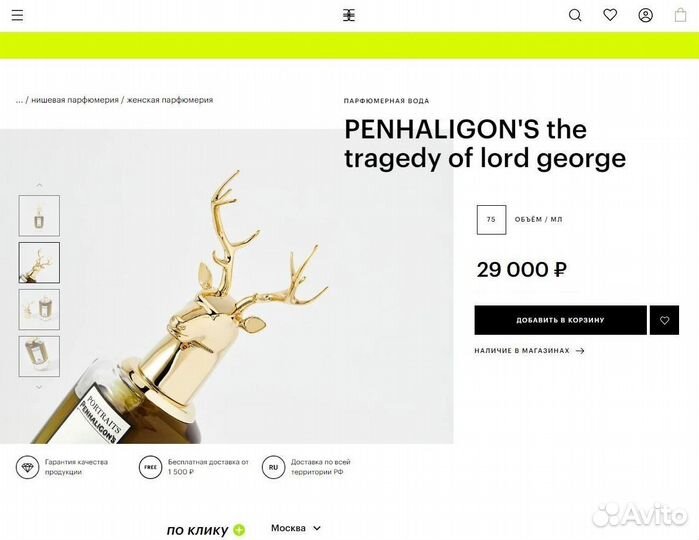
Task: Open the wishlist heart in header
Action: [610, 15]
